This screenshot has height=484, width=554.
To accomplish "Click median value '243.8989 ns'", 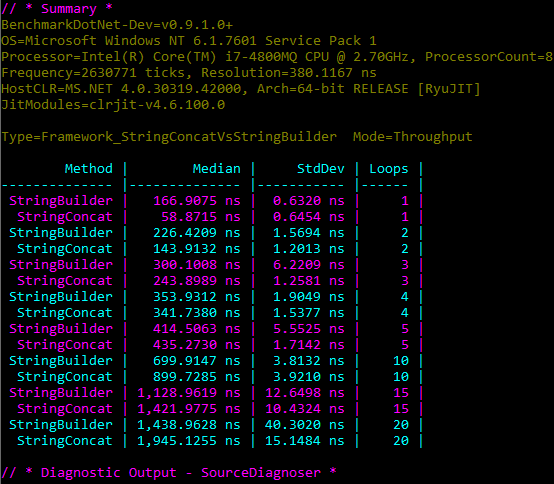I will pos(197,281).
